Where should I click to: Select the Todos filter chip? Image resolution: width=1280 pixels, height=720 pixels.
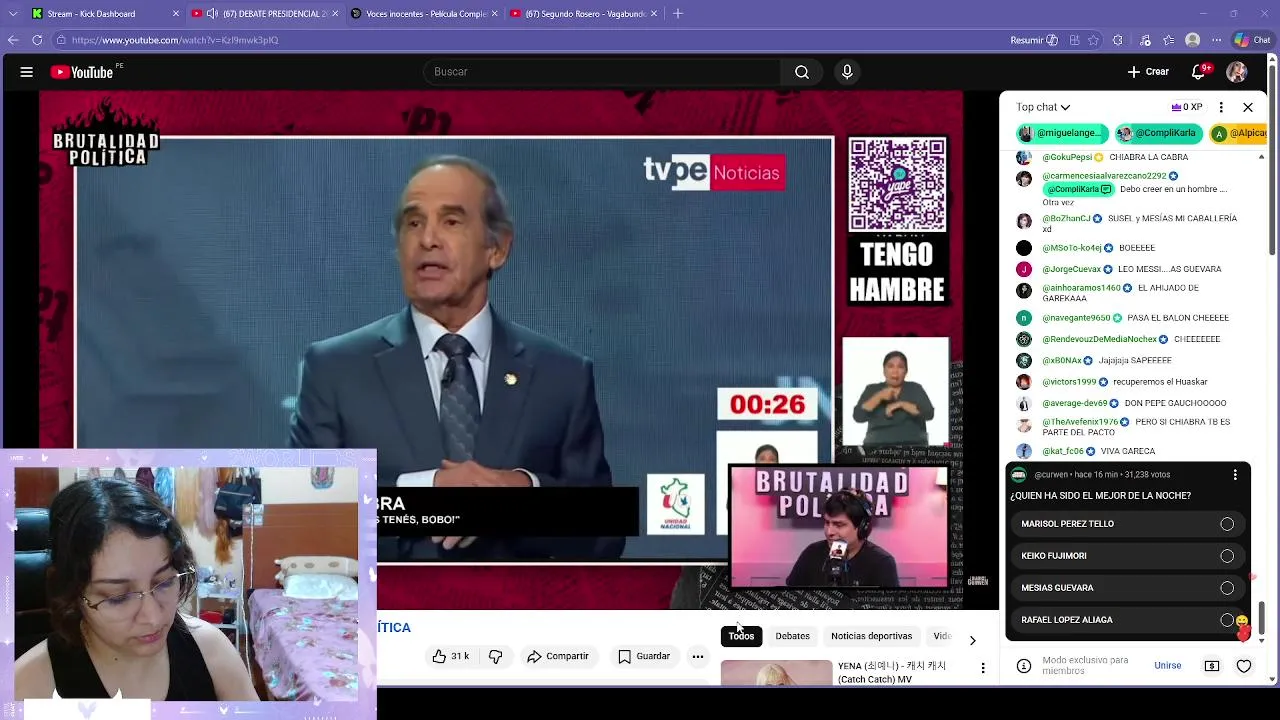[x=741, y=636]
